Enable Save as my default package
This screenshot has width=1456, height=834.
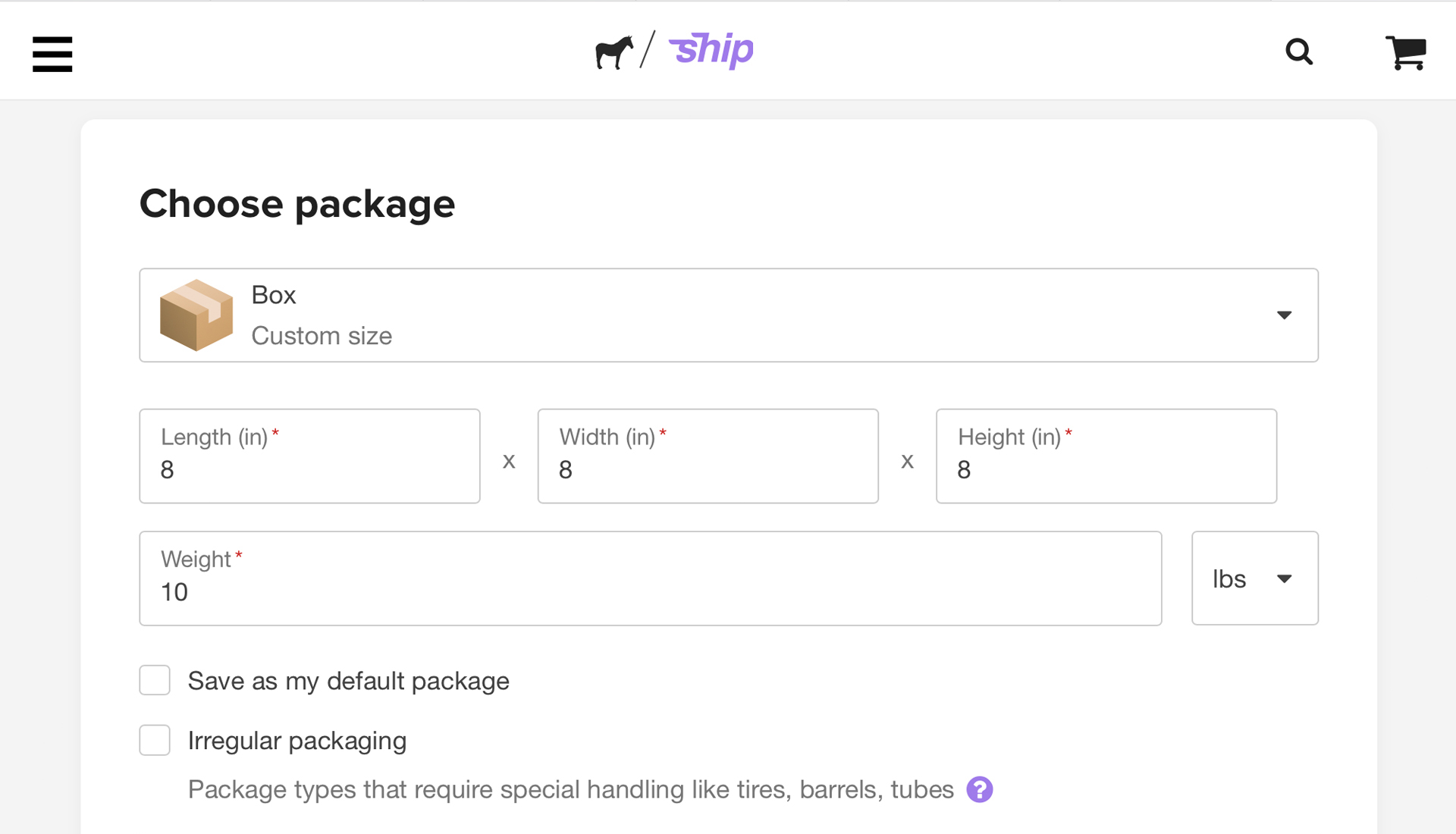click(x=154, y=680)
